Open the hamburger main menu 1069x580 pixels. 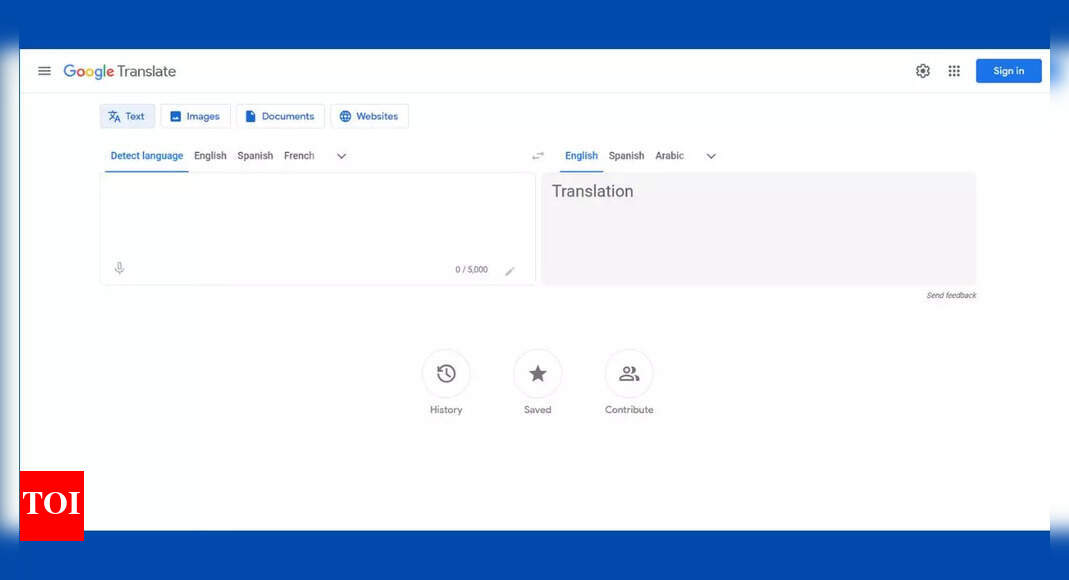click(x=44, y=71)
